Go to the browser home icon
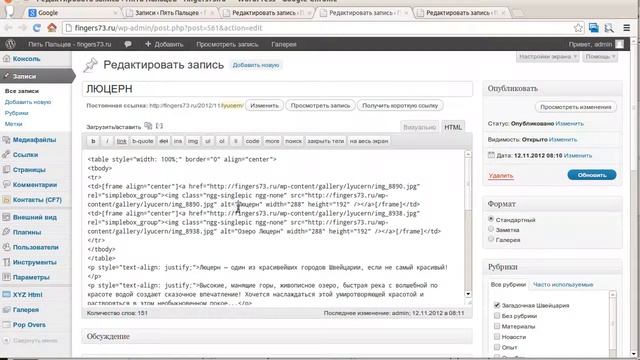 (52, 28)
